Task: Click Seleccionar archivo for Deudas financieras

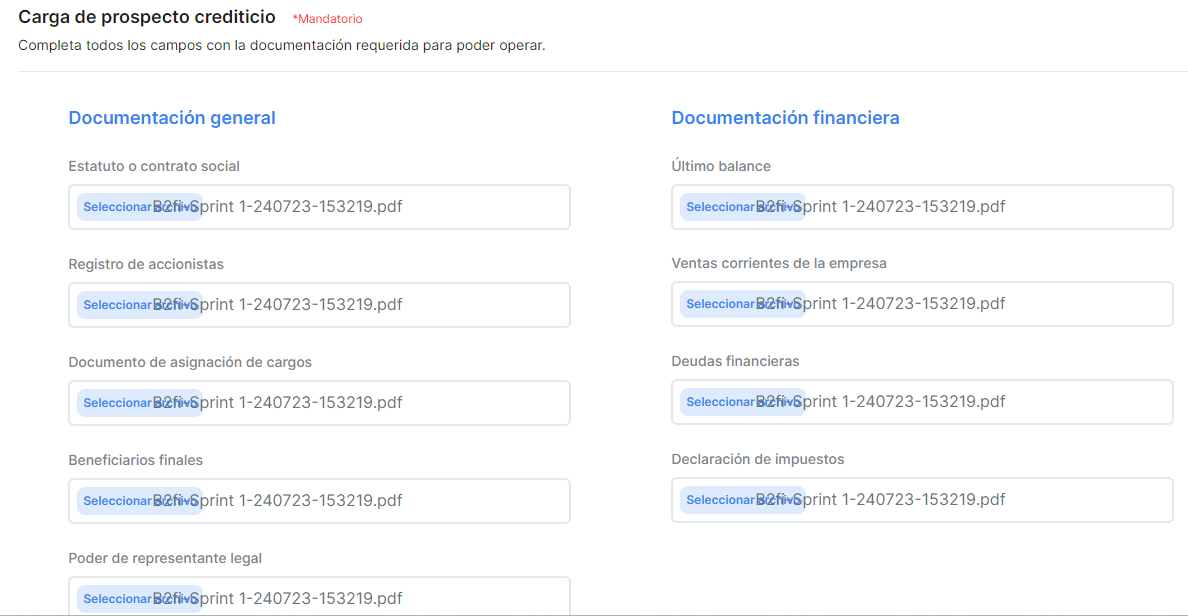Action: [x=721, y=402]
